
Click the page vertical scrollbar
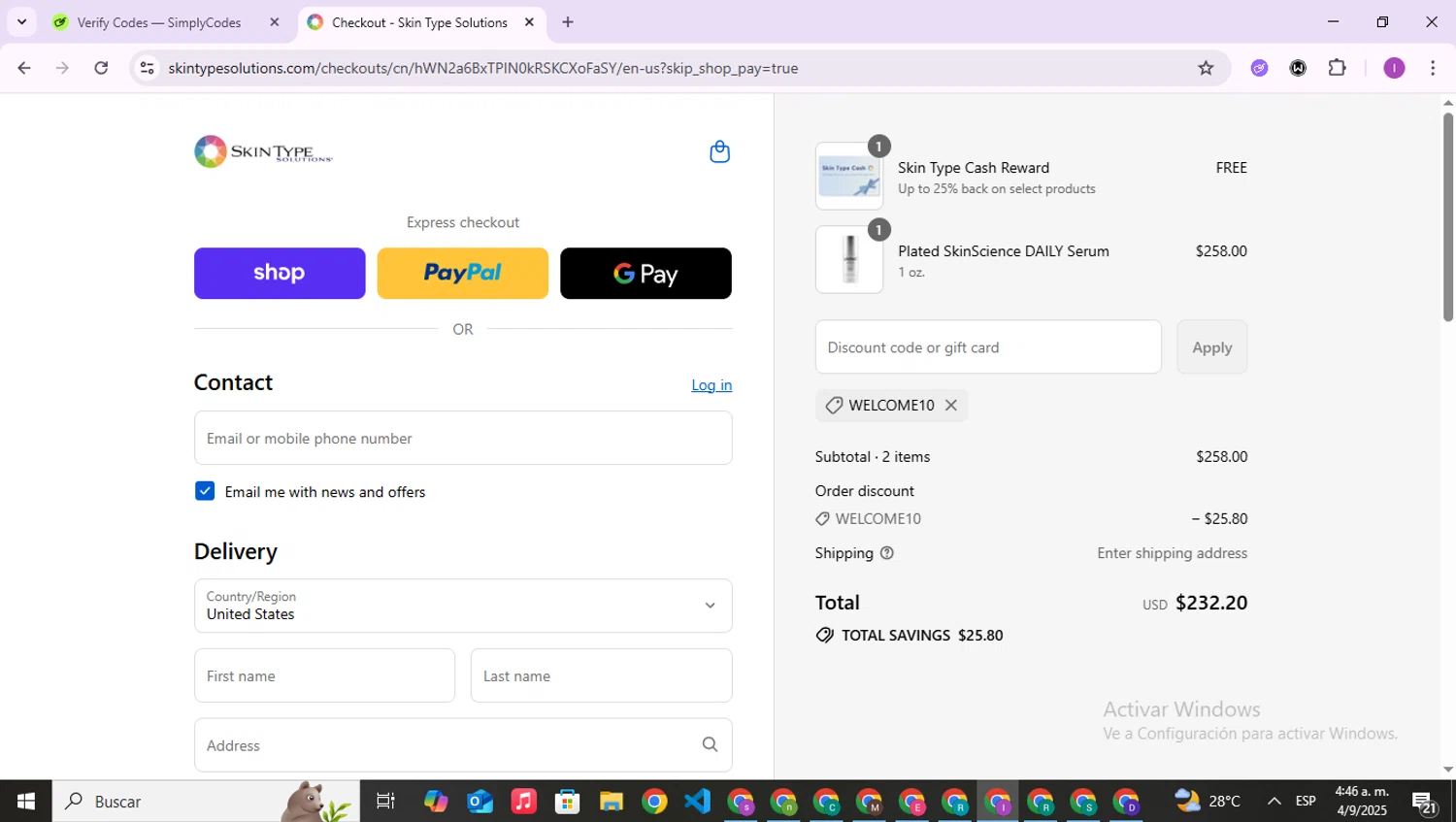pos(1447,216)
